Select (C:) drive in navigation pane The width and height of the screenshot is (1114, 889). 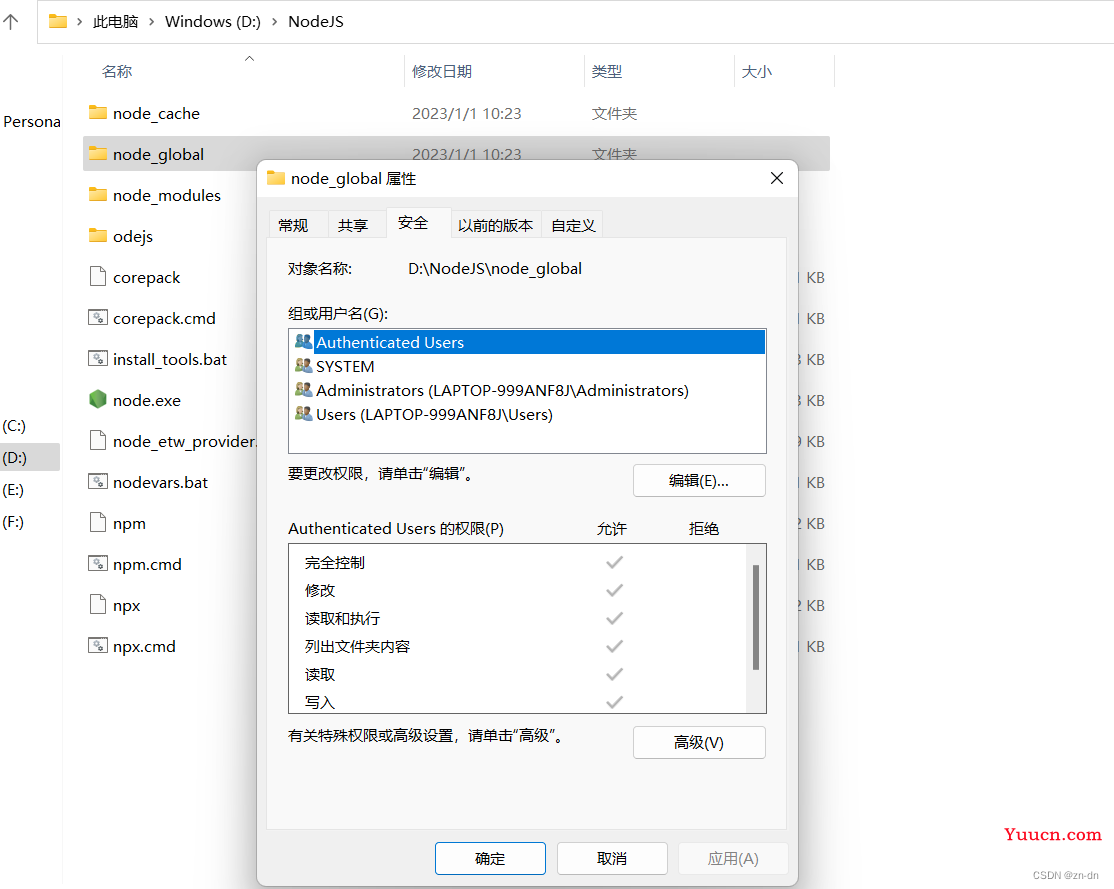[x=14, y=426]
